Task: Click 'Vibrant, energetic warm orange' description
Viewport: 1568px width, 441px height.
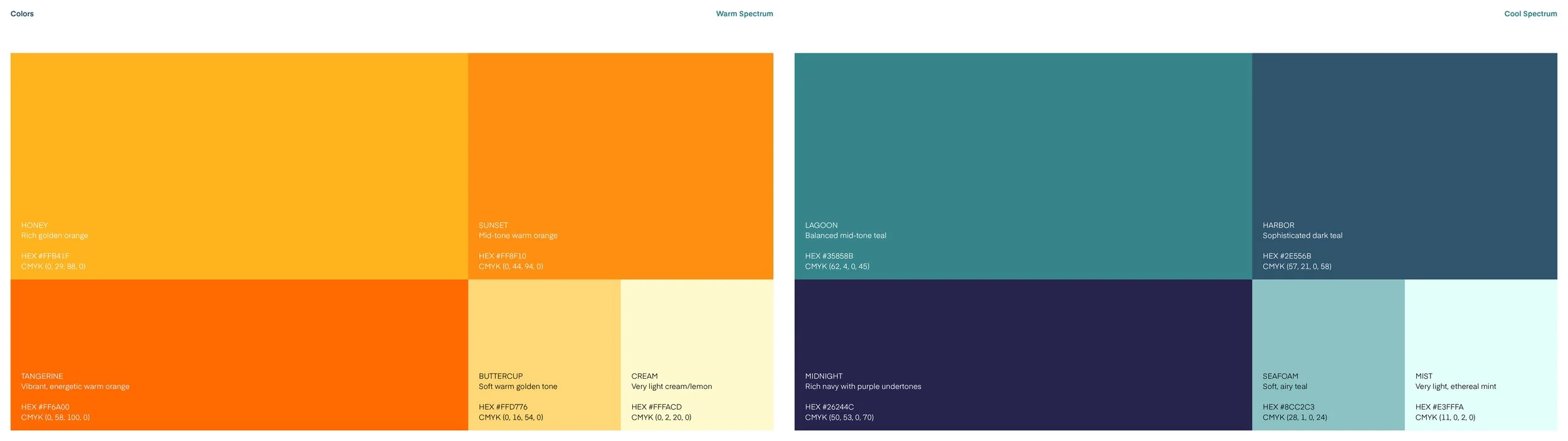Action: point(75,386)
